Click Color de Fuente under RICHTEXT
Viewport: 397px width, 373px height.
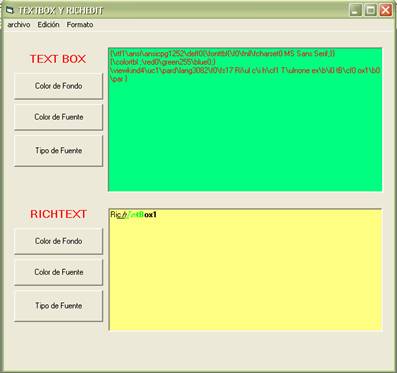58,272
